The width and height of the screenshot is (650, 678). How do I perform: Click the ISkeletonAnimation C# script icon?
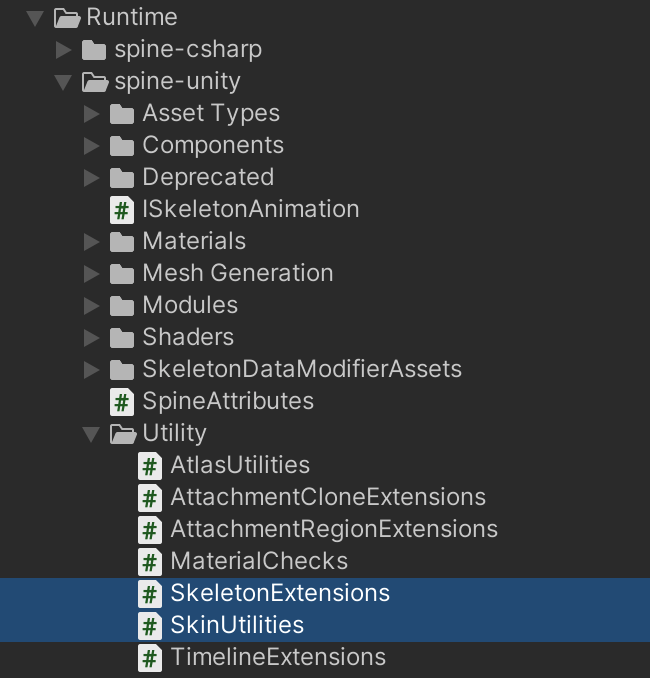pos(122,210)
